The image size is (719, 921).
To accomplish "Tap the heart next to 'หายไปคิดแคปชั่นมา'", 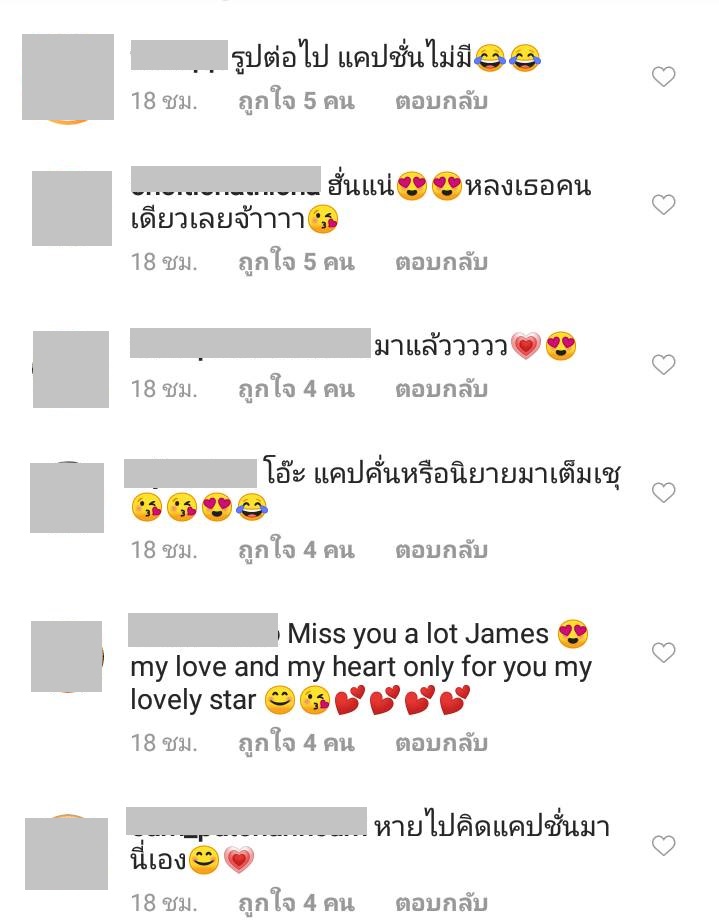I will 664,845.
